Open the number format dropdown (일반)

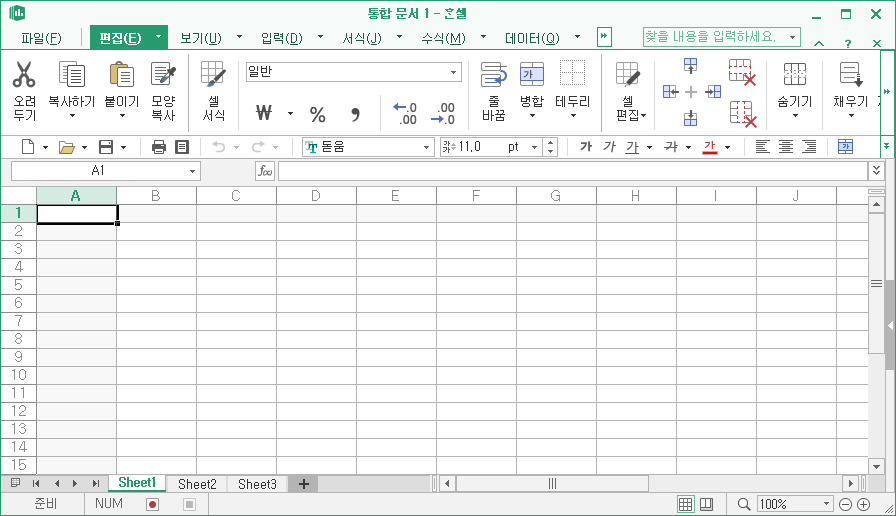(453, 72)
